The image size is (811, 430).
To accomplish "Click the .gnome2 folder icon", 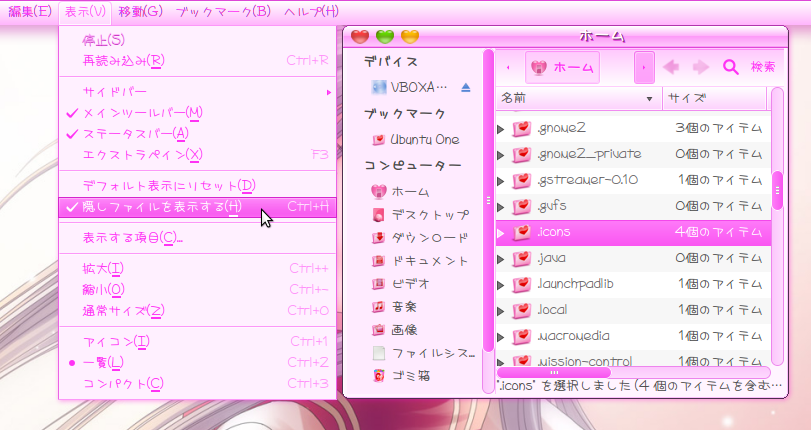I will coord(522,128).
